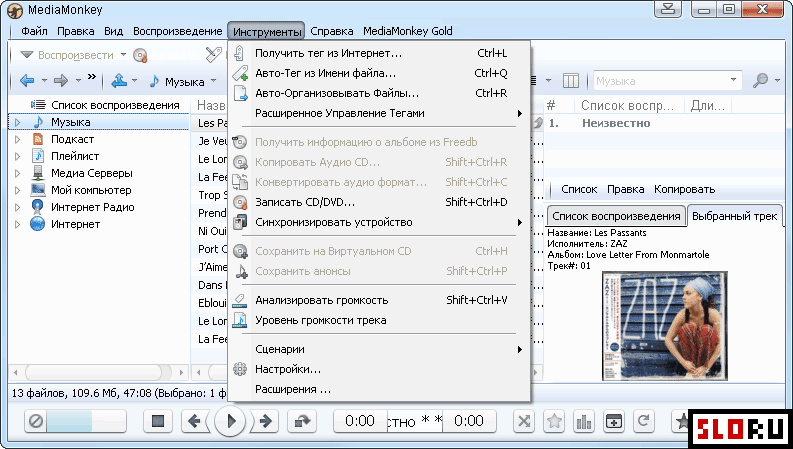Choose Авто-Тег из Имени файла
The height and width of the screenshot is (449, 793).
pyautogui.click(x=379, y=73)
